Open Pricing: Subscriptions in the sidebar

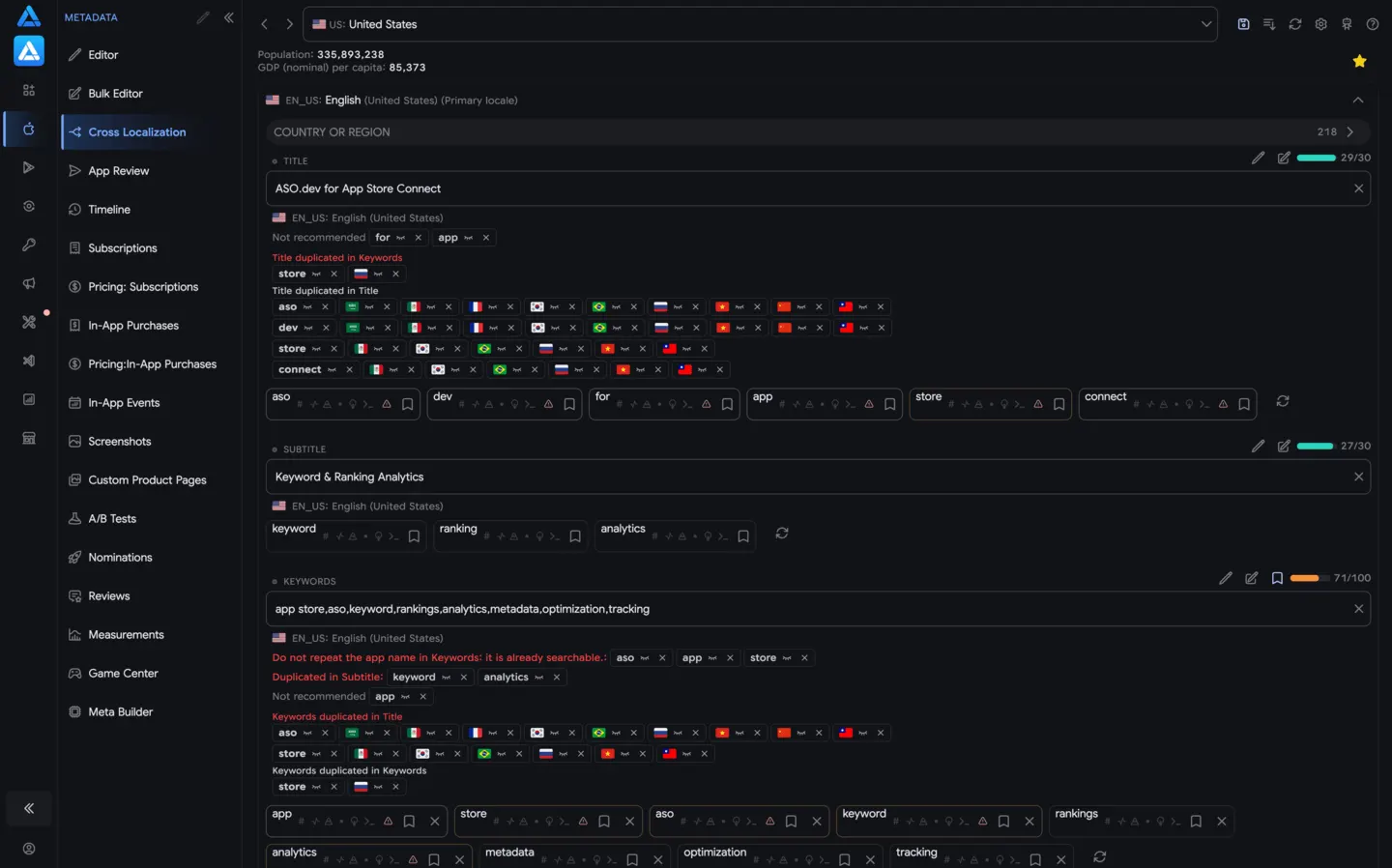143,287
